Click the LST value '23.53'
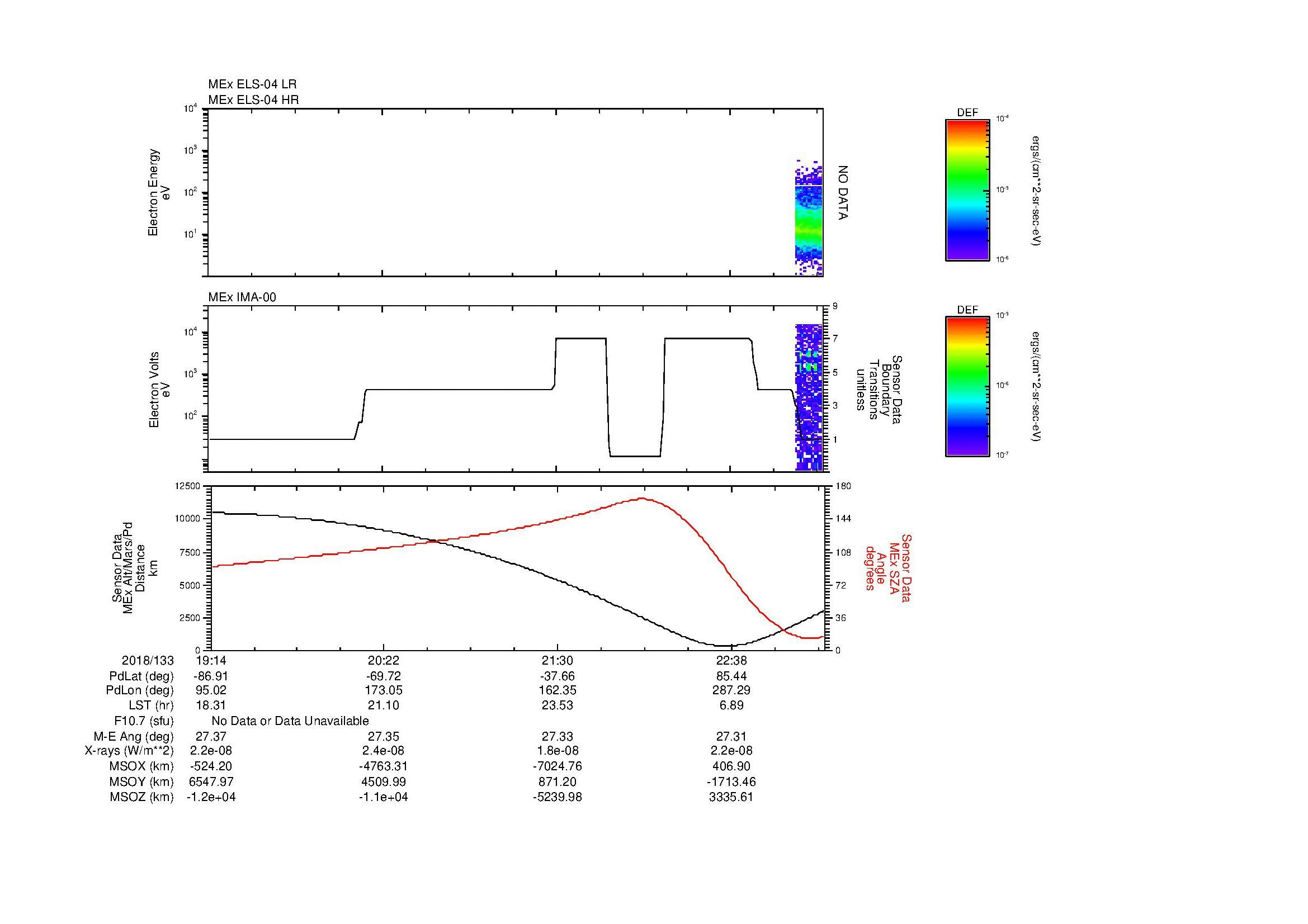This screenshot has height=924, width=1308. [x=557, y=705]
